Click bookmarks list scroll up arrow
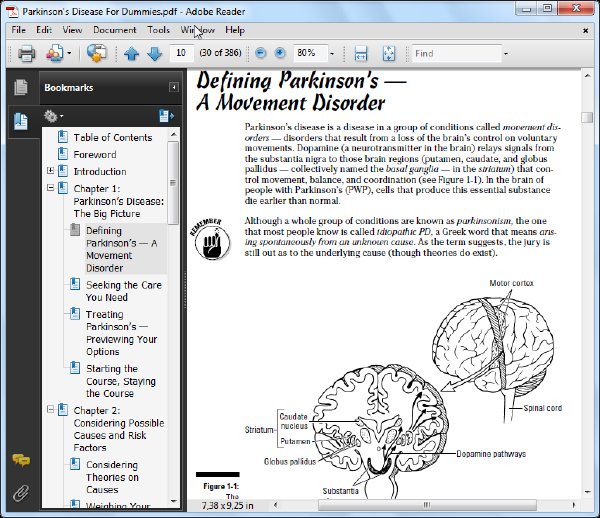 173,135
